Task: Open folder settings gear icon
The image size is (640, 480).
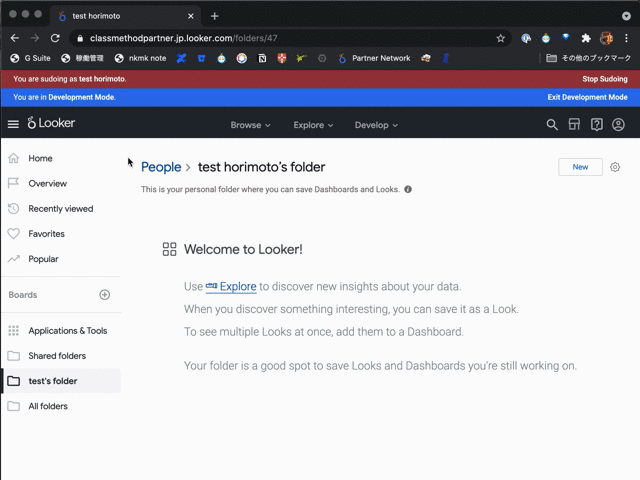Action: point(615,167)
